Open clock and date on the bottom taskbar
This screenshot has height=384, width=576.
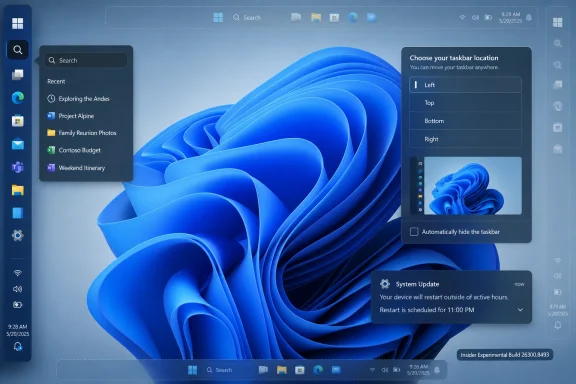[418, 370]
